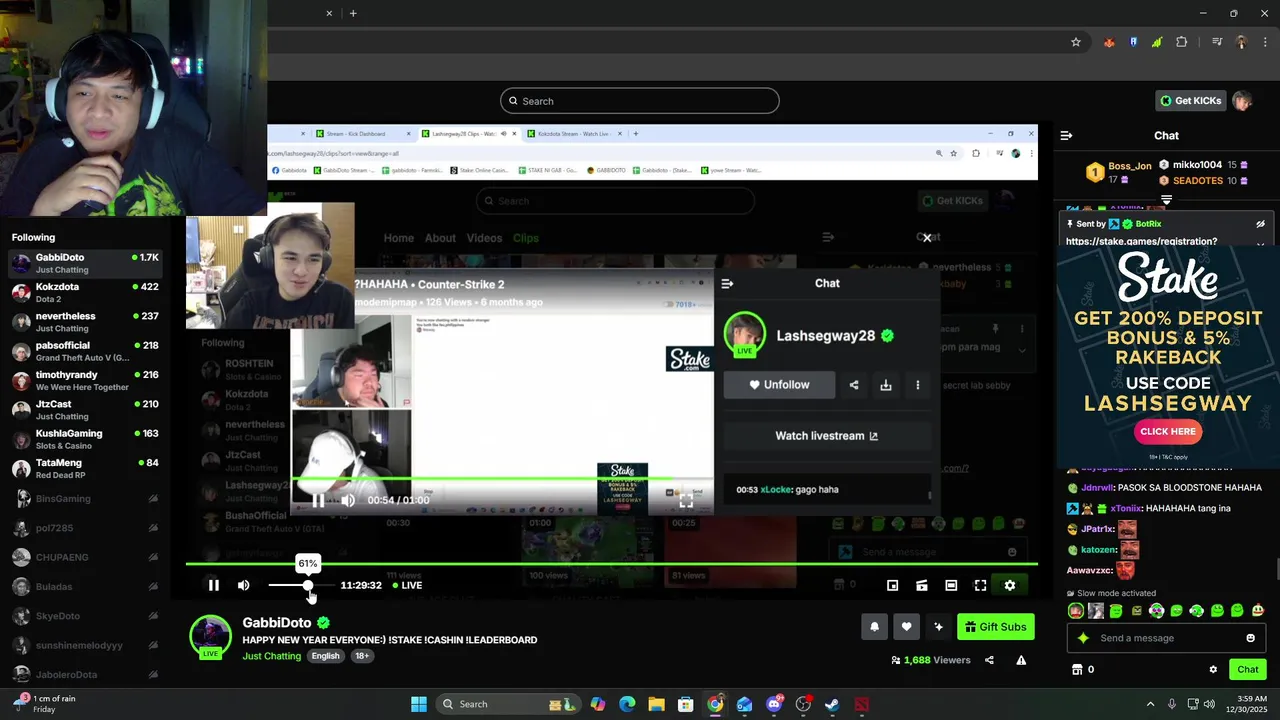Click the Gift Subs button

995,627
